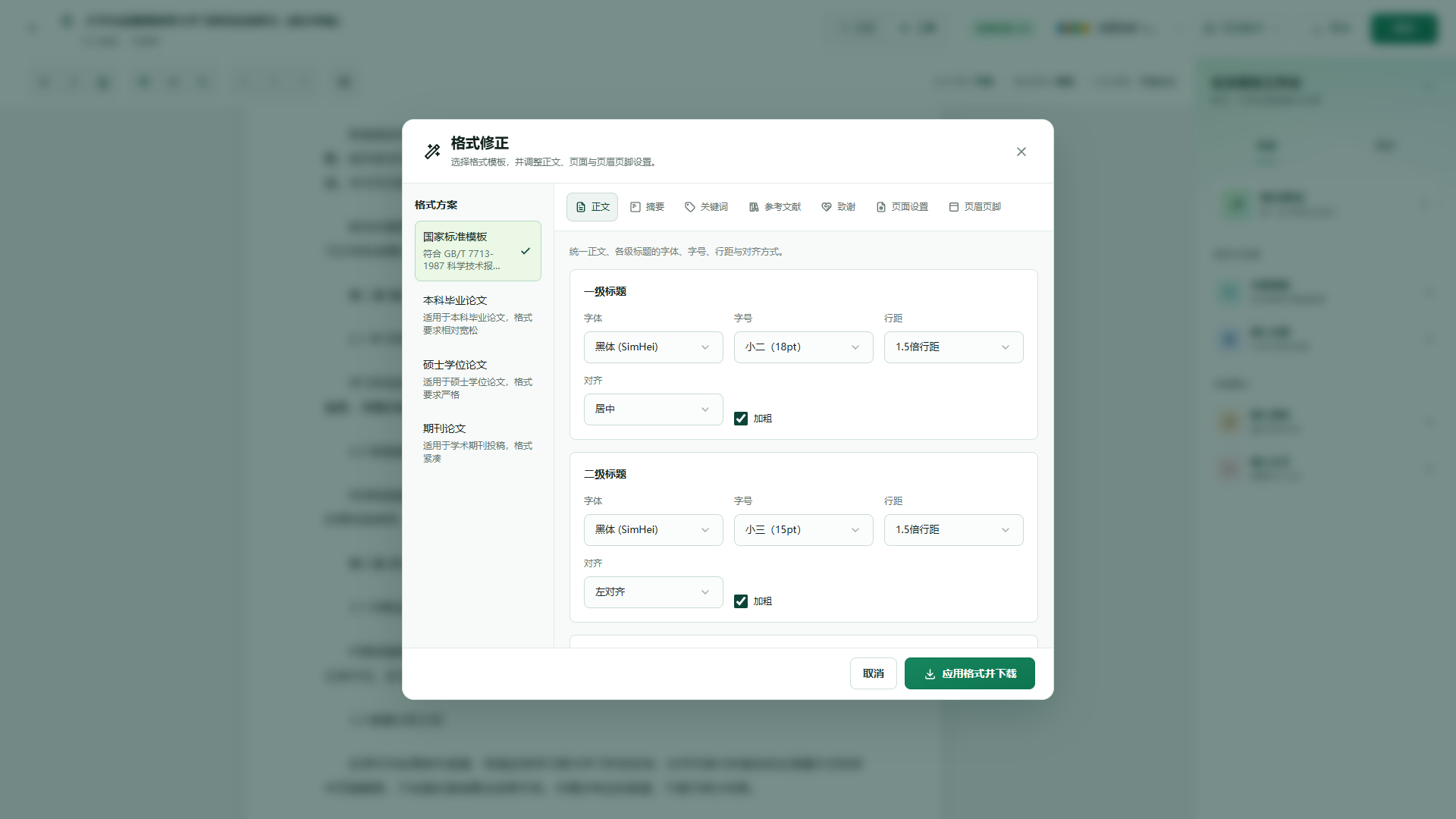Image resolution: width=1456 pixels, height=819 pixels.
Task: Open the 致谢 tab
Action: 838,207
